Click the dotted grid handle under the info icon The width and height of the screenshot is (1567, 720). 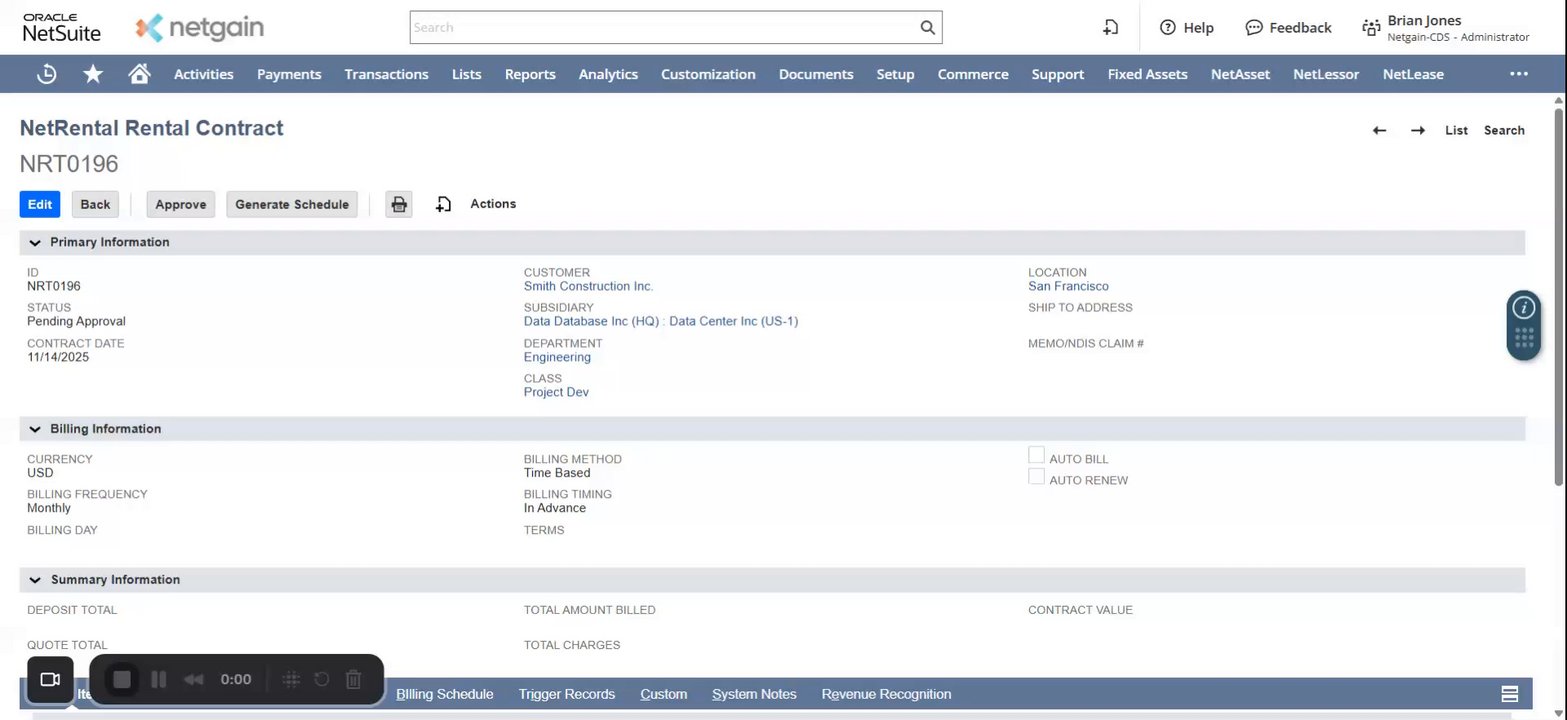[x=1524, y=338]
